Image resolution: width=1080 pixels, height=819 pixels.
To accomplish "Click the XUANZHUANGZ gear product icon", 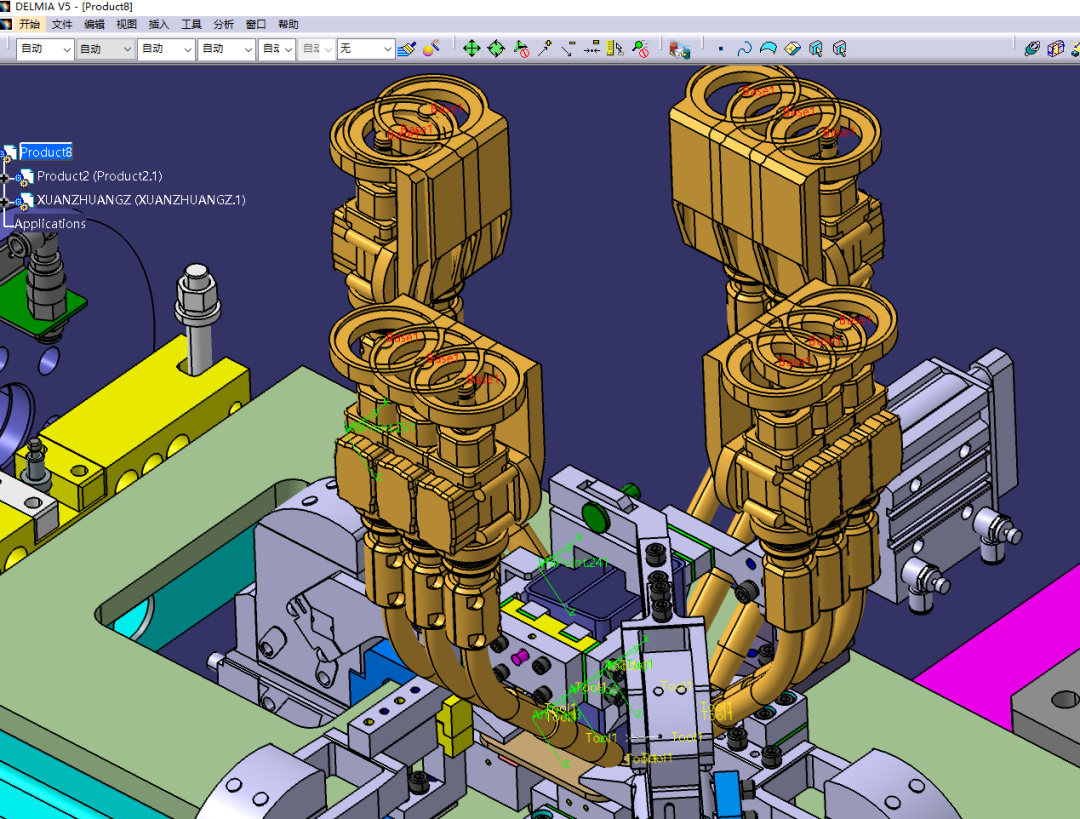I will pyautogui.click(x=23, y=201).
